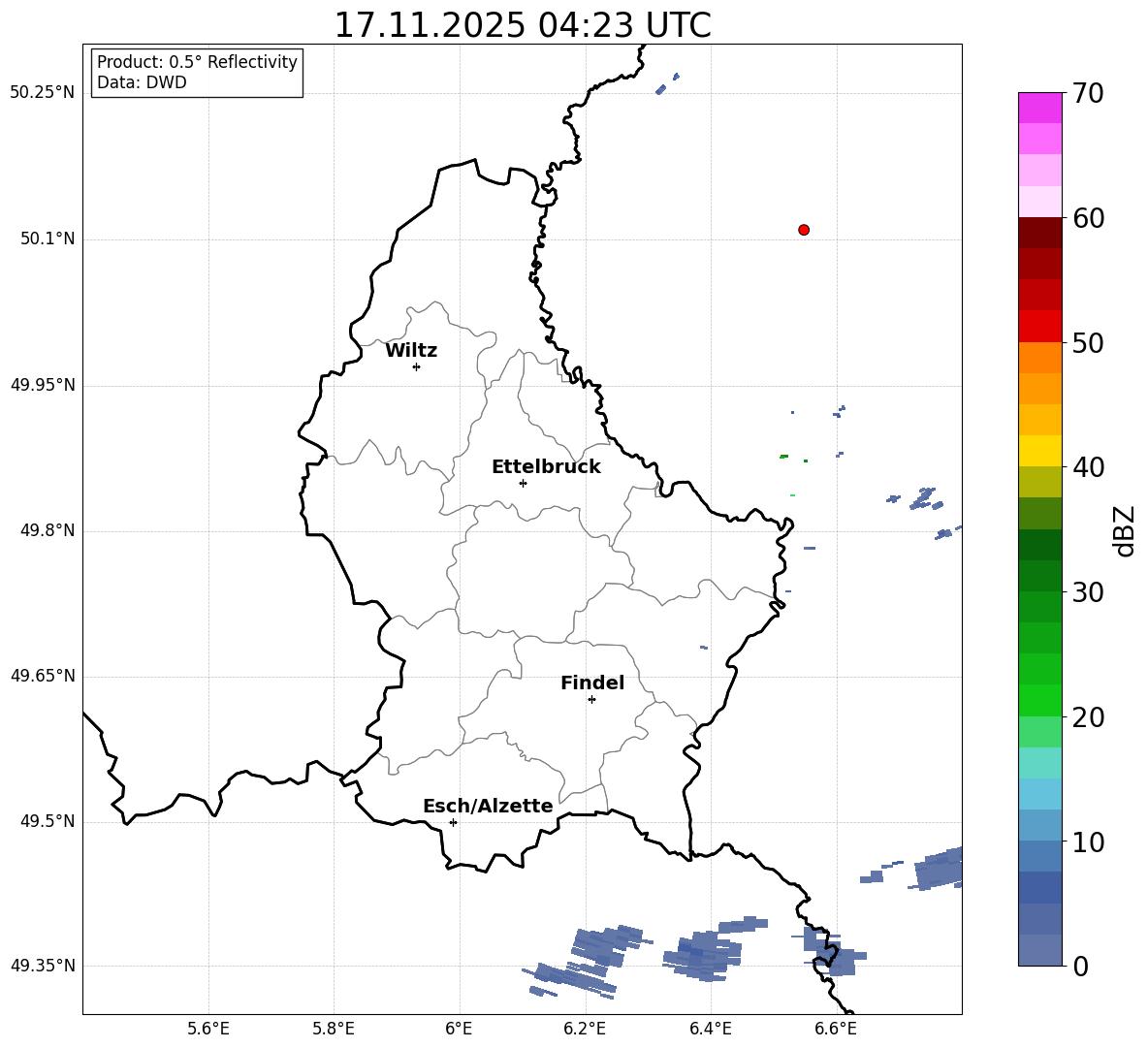Image resolution: width=1148 pixels, height=1048 pixels.
Task: Click the 70 tick on colorbar
Action: tap(1088, 93)
